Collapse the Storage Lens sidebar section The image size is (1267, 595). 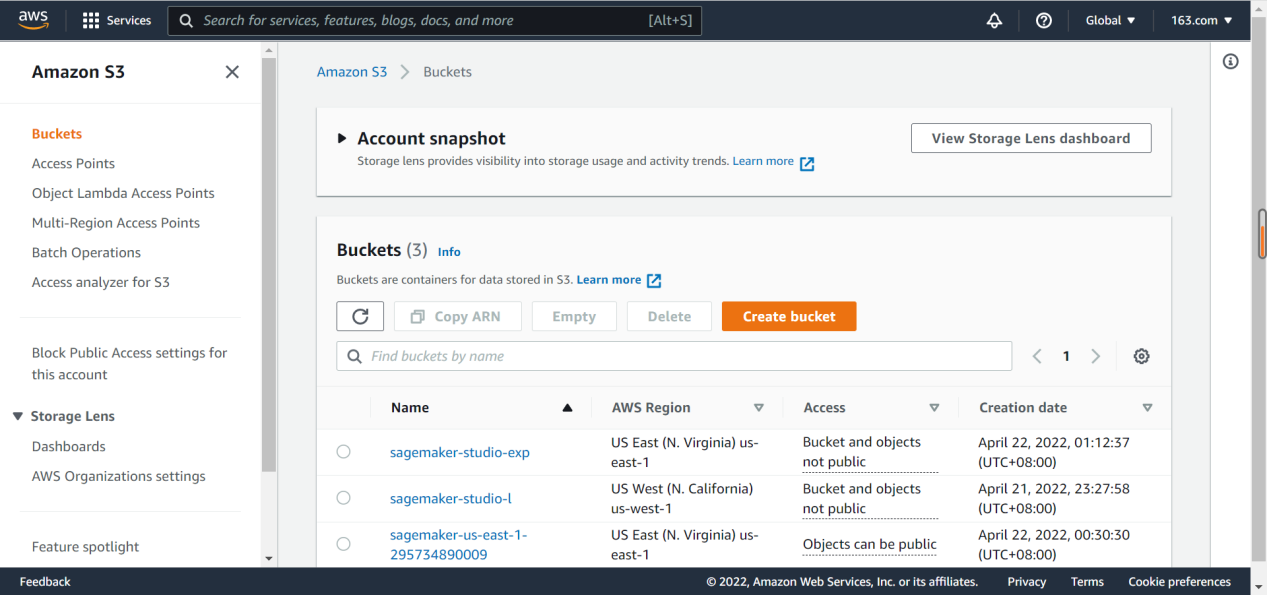tap(18, 416)
